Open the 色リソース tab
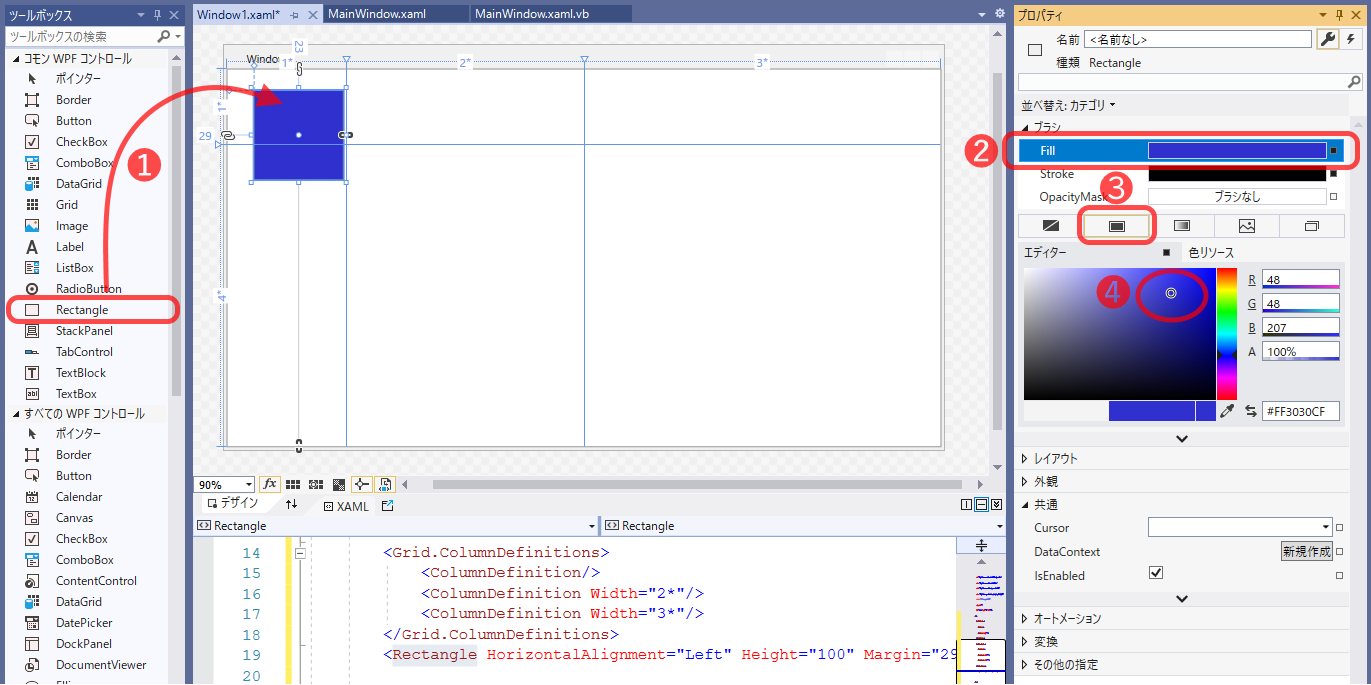1371x685 pixels. pyautogui.click(x=1211, y=253)
